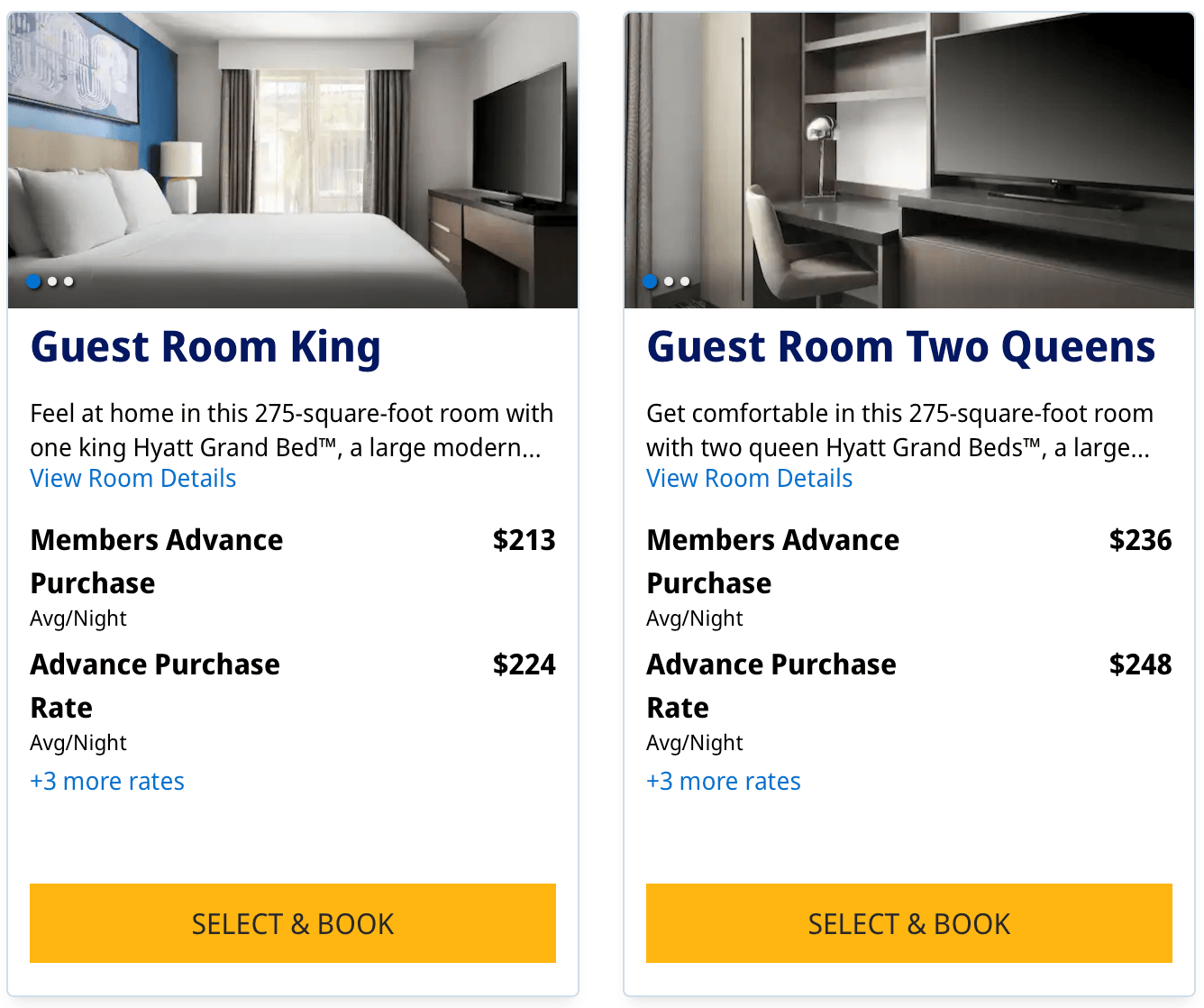This screenshot has width=1204, height=1008.
Task: Show second photo of Guest Room King
Action: click(x=52, y=281)
